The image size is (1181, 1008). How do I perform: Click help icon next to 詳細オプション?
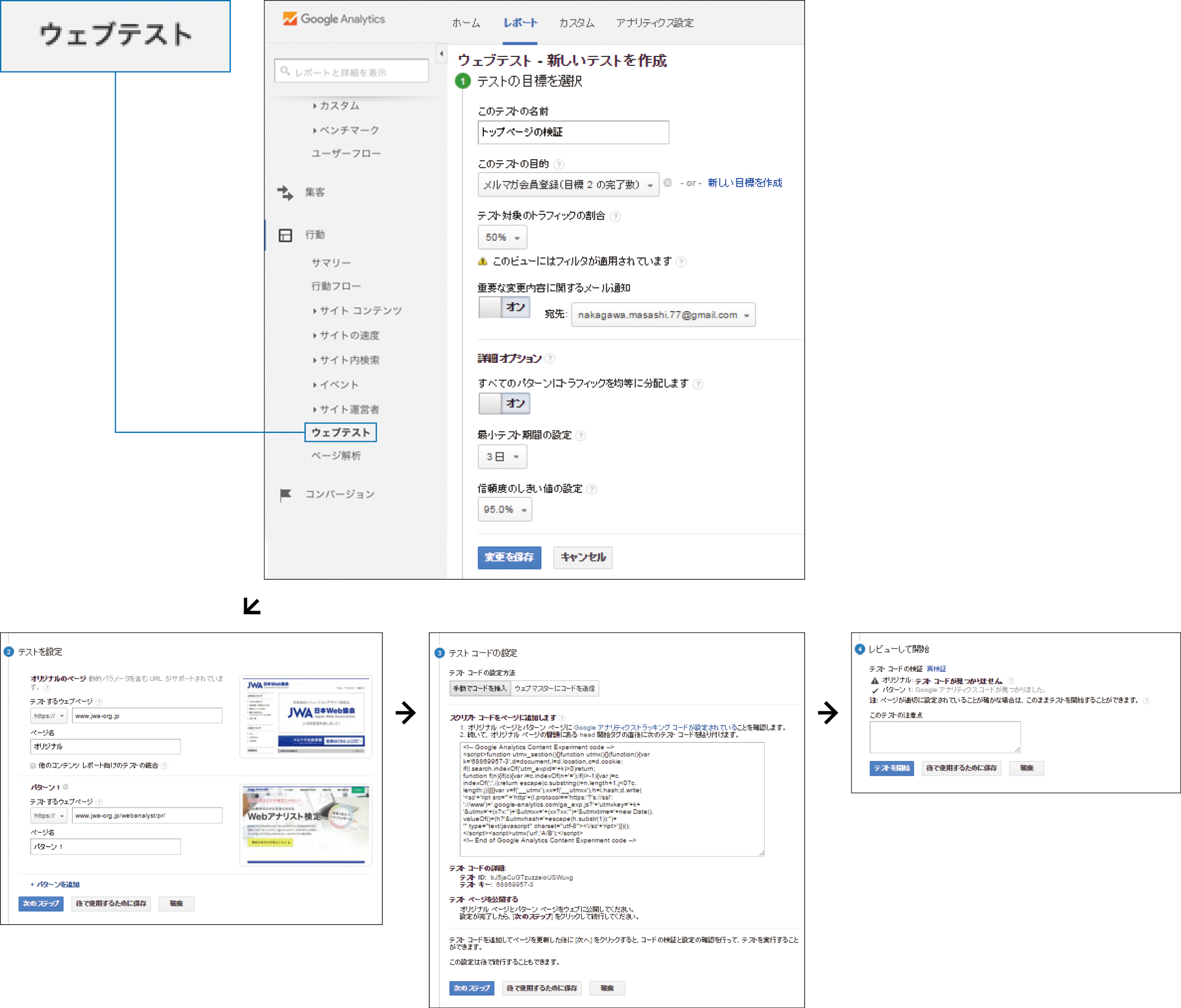click(x=550, y=359)
